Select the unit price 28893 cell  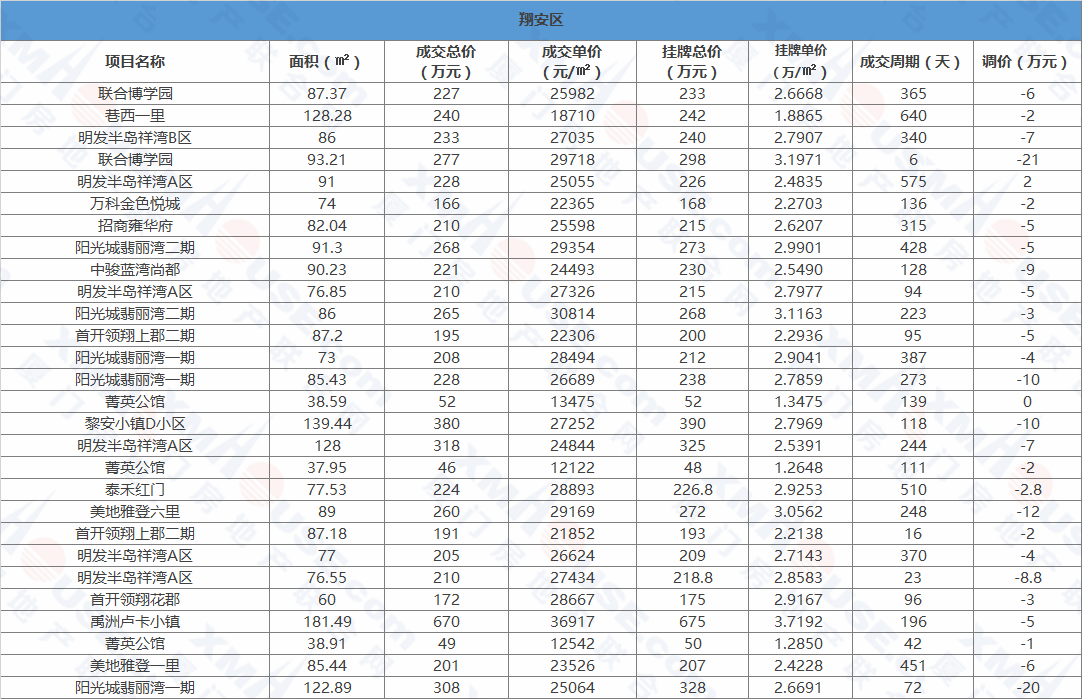[572, 489]
